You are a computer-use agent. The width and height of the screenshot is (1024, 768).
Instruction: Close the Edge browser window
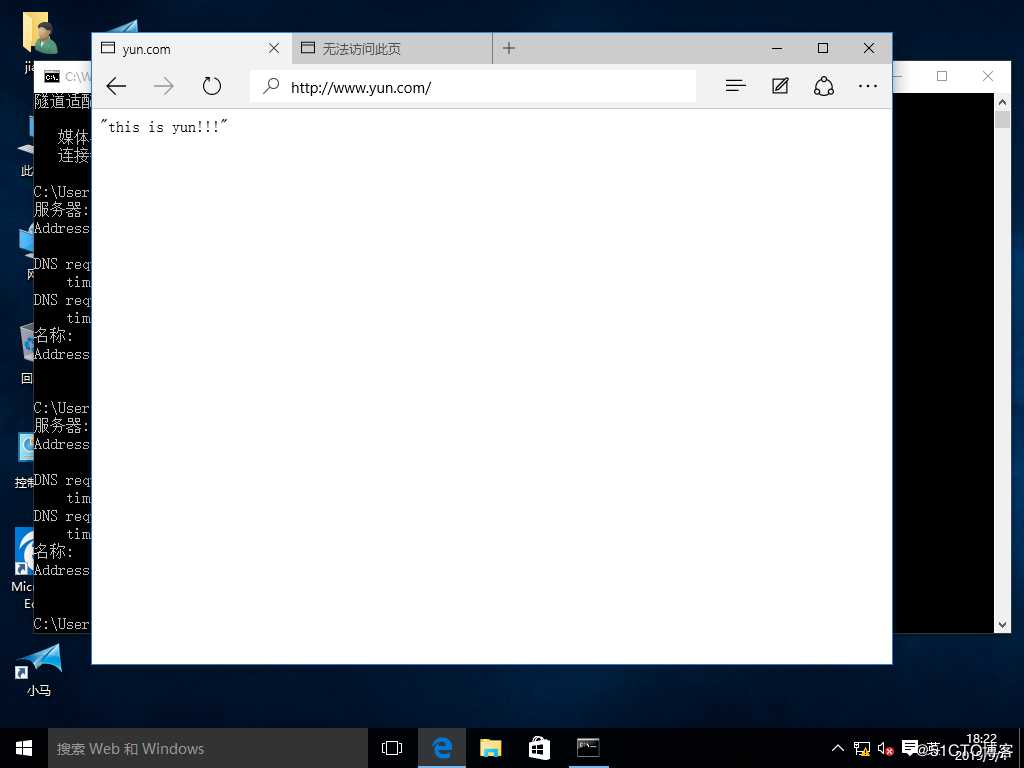869,48
